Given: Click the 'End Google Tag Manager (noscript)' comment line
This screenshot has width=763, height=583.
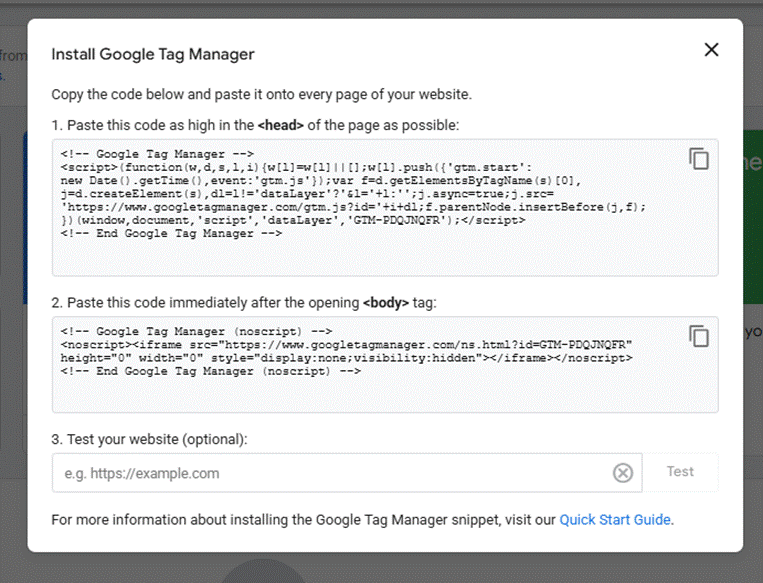Looking at the screenshot, I should (x=210, y=371).
